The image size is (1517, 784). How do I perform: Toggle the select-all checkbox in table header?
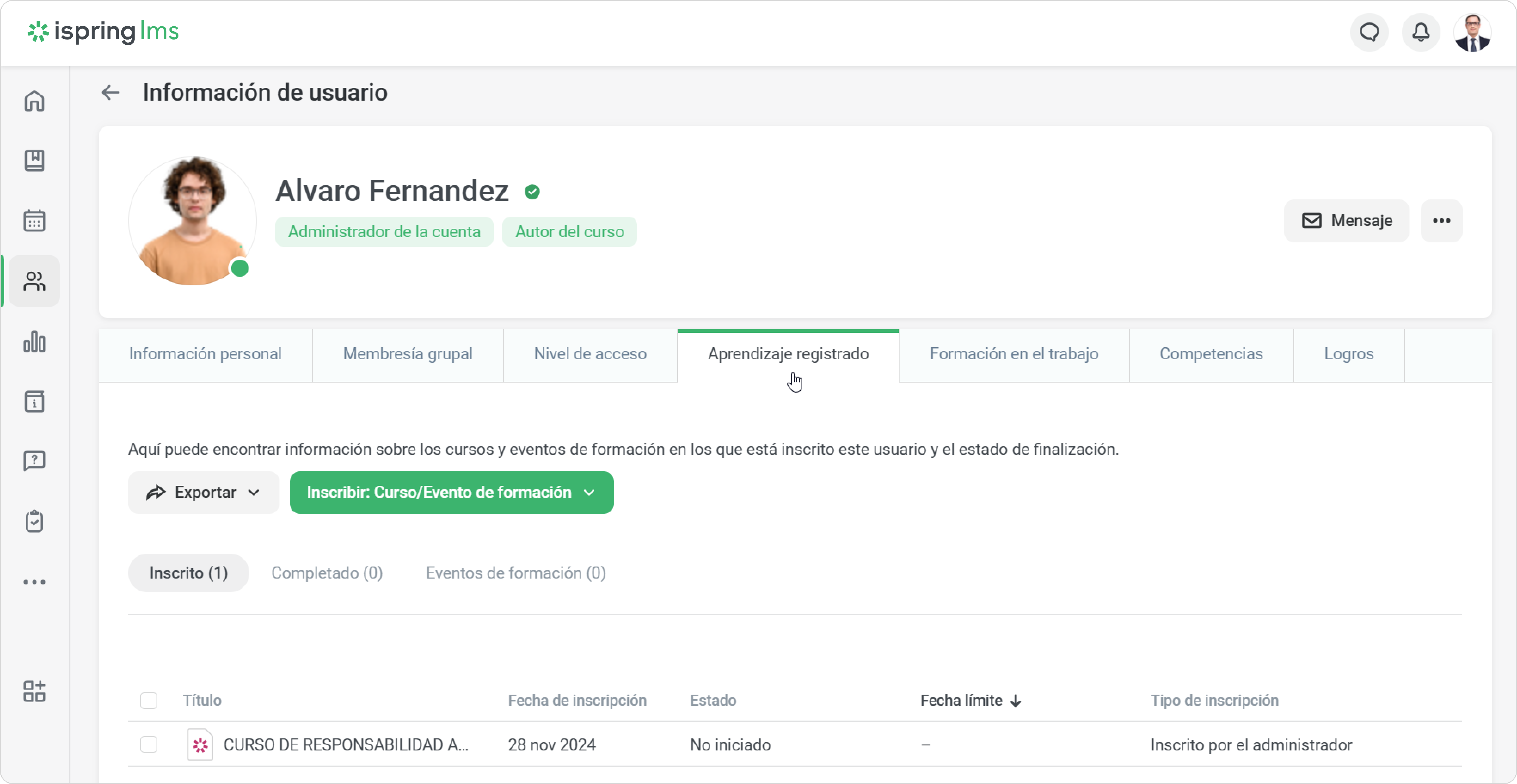[148, 700]
